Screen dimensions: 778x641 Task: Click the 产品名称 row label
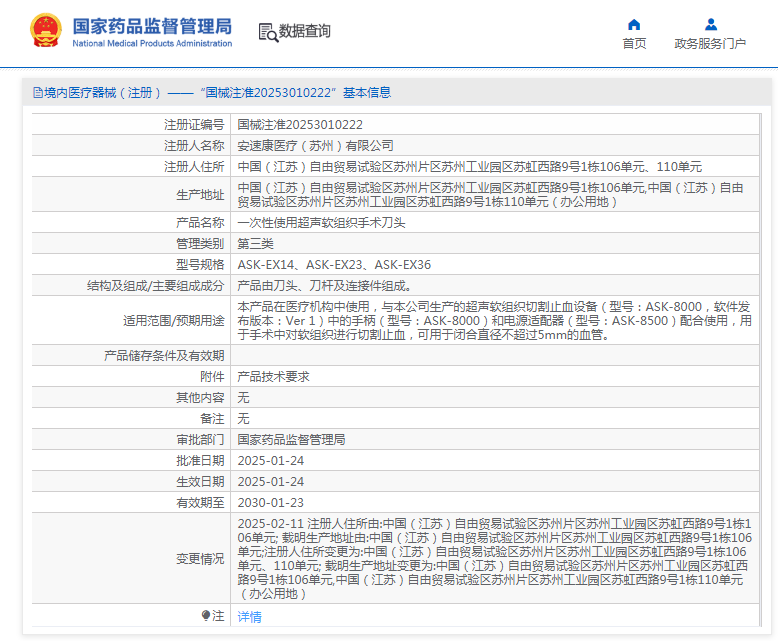(x=200, y=223)
